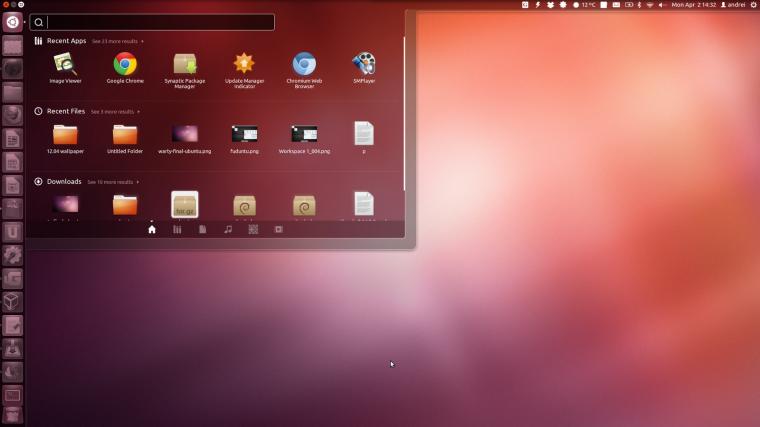This screenshot has width=760, height=427.
Task: Expand Recent Apps more results
Action: [117, 42]
